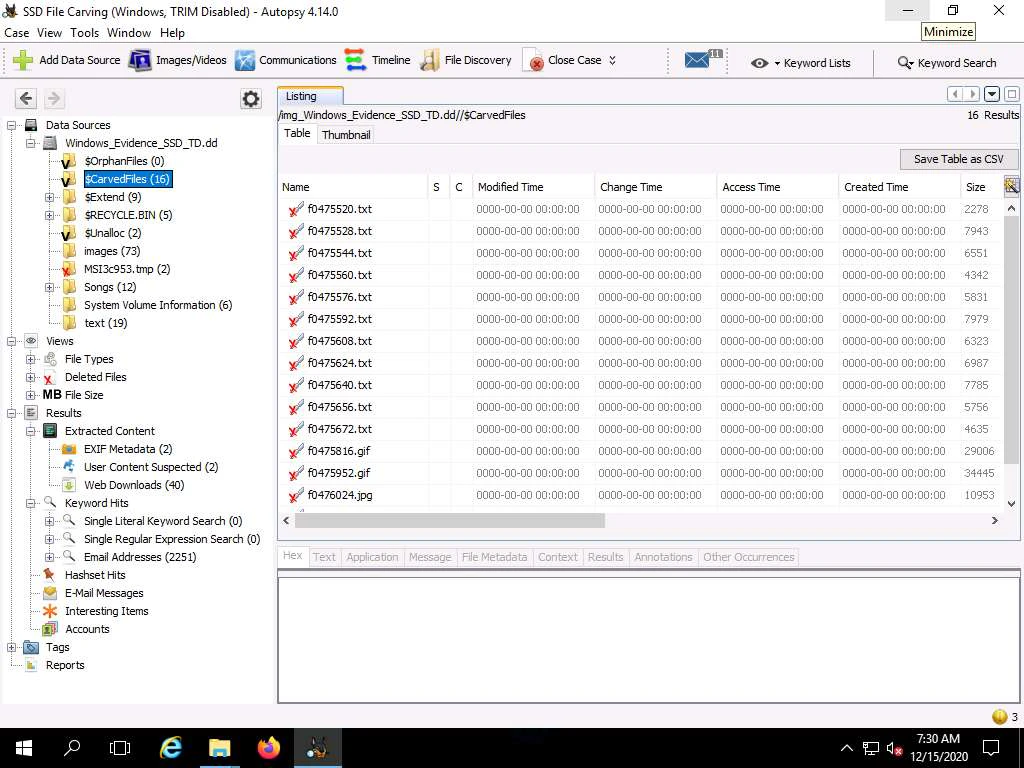Image resolution: width=1024 pixels, height=768 pixels.
Task: Expand the $RECYCLE.BIN (5) folder
Action: pyautogui.click(x=49, y=215)
